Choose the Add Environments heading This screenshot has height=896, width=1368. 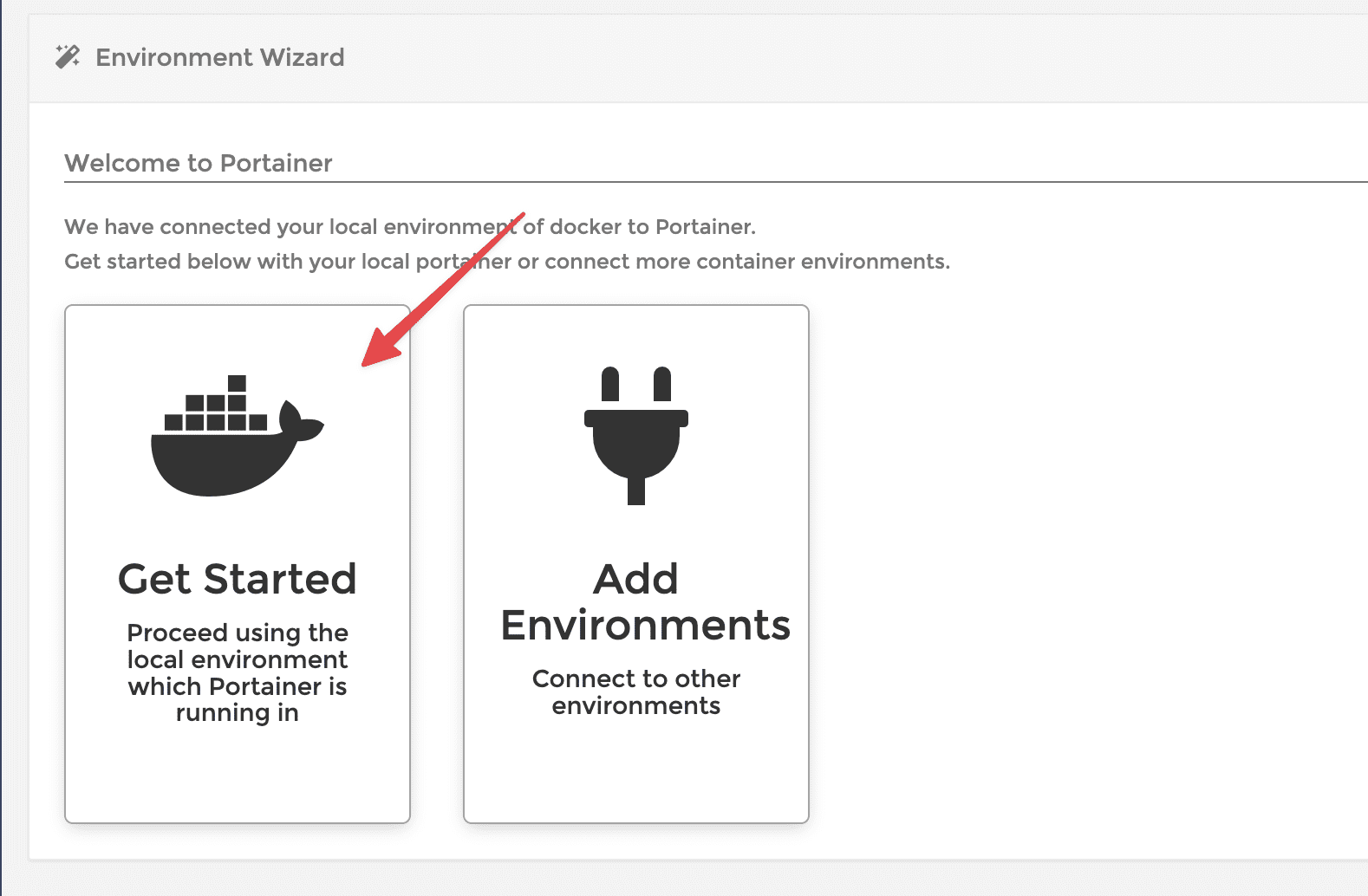point(645,602)
